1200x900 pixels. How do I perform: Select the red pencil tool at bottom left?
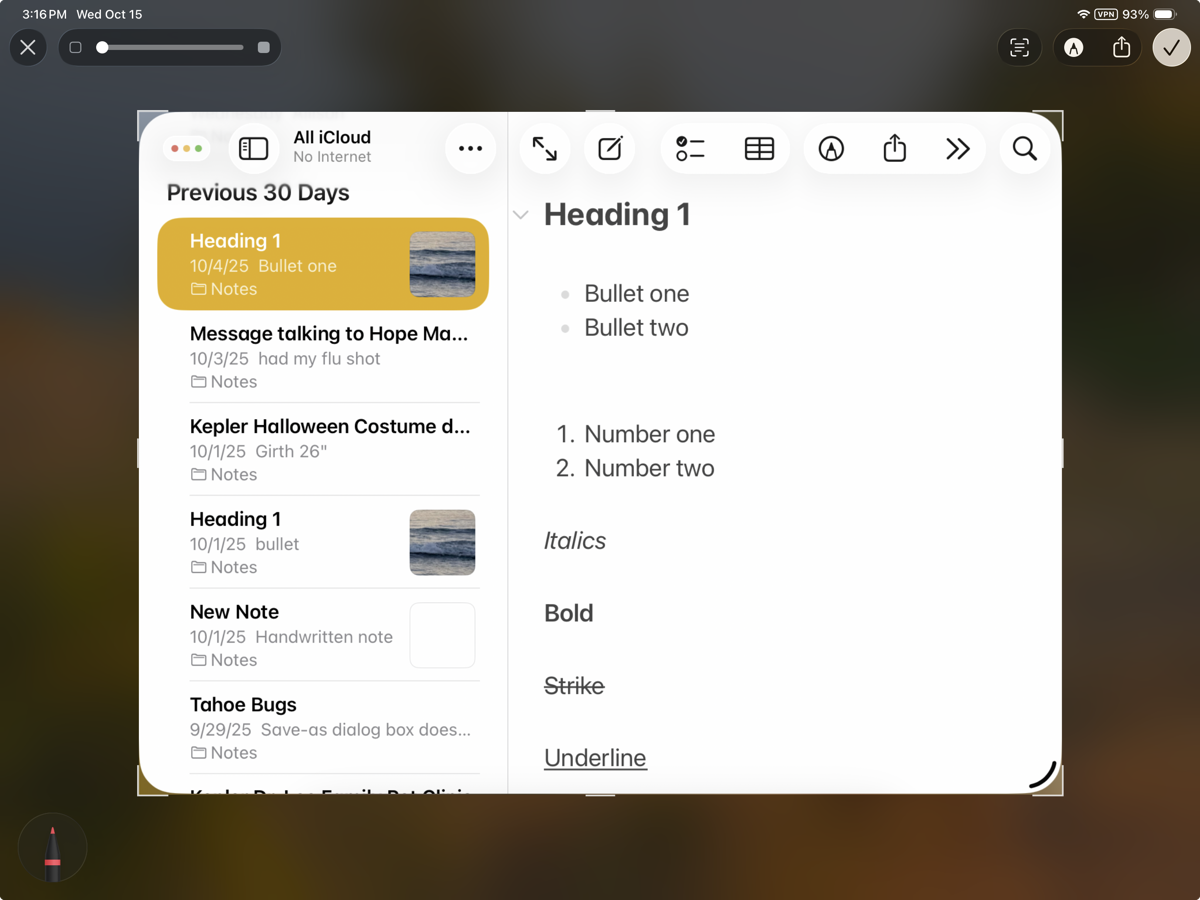coord(52,847)
